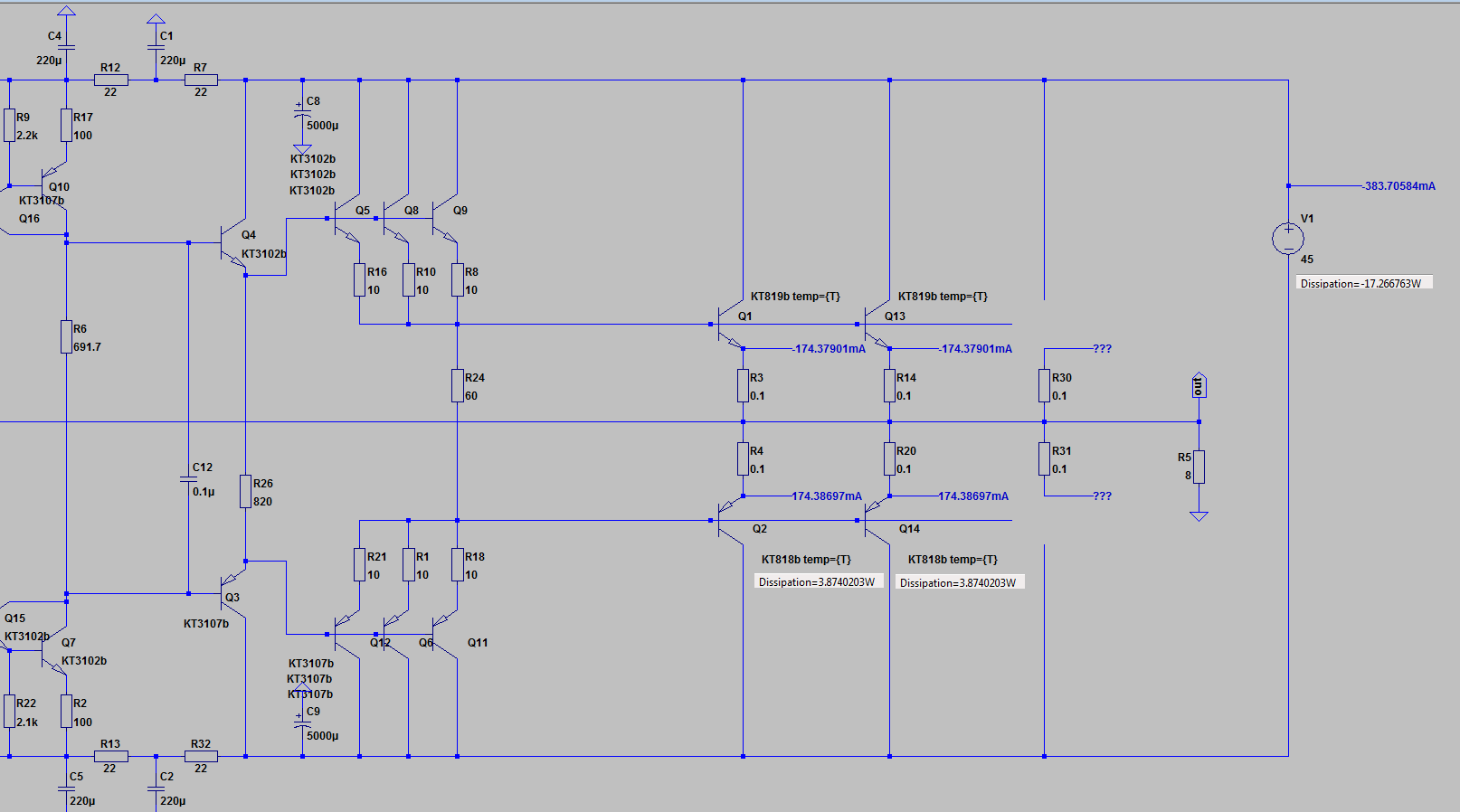Click Q1's KT819b temp={T} model text
Viewport: 1460px width, 812px height.
(x=795, y=297)
